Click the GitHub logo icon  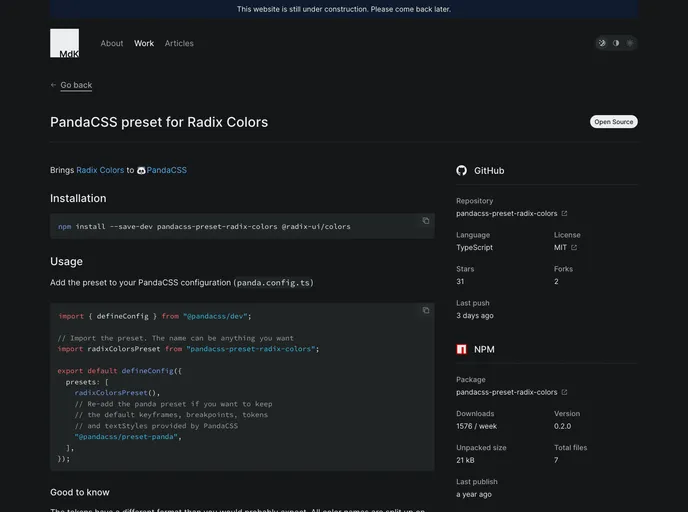tap(462, 171)
